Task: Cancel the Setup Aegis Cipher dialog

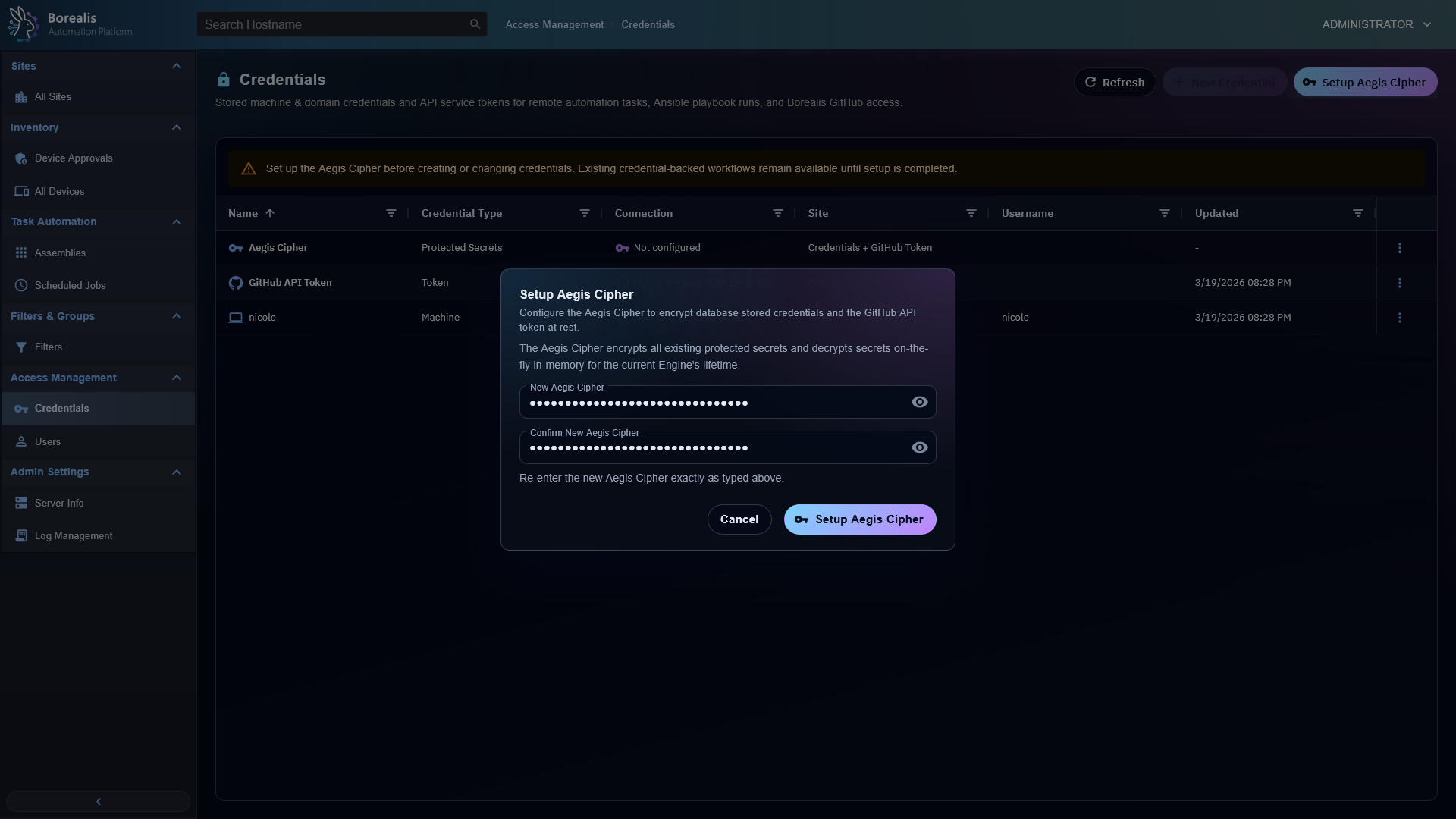Action: [739, 519]
